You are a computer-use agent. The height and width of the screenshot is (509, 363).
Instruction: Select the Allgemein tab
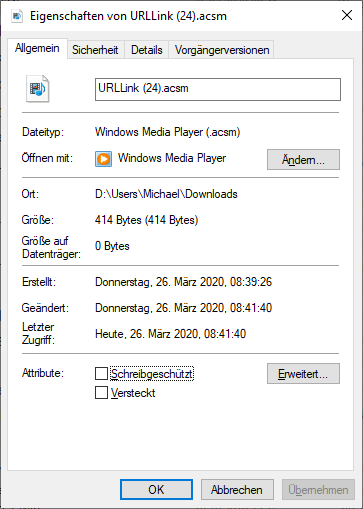click(x=37, y=48)
